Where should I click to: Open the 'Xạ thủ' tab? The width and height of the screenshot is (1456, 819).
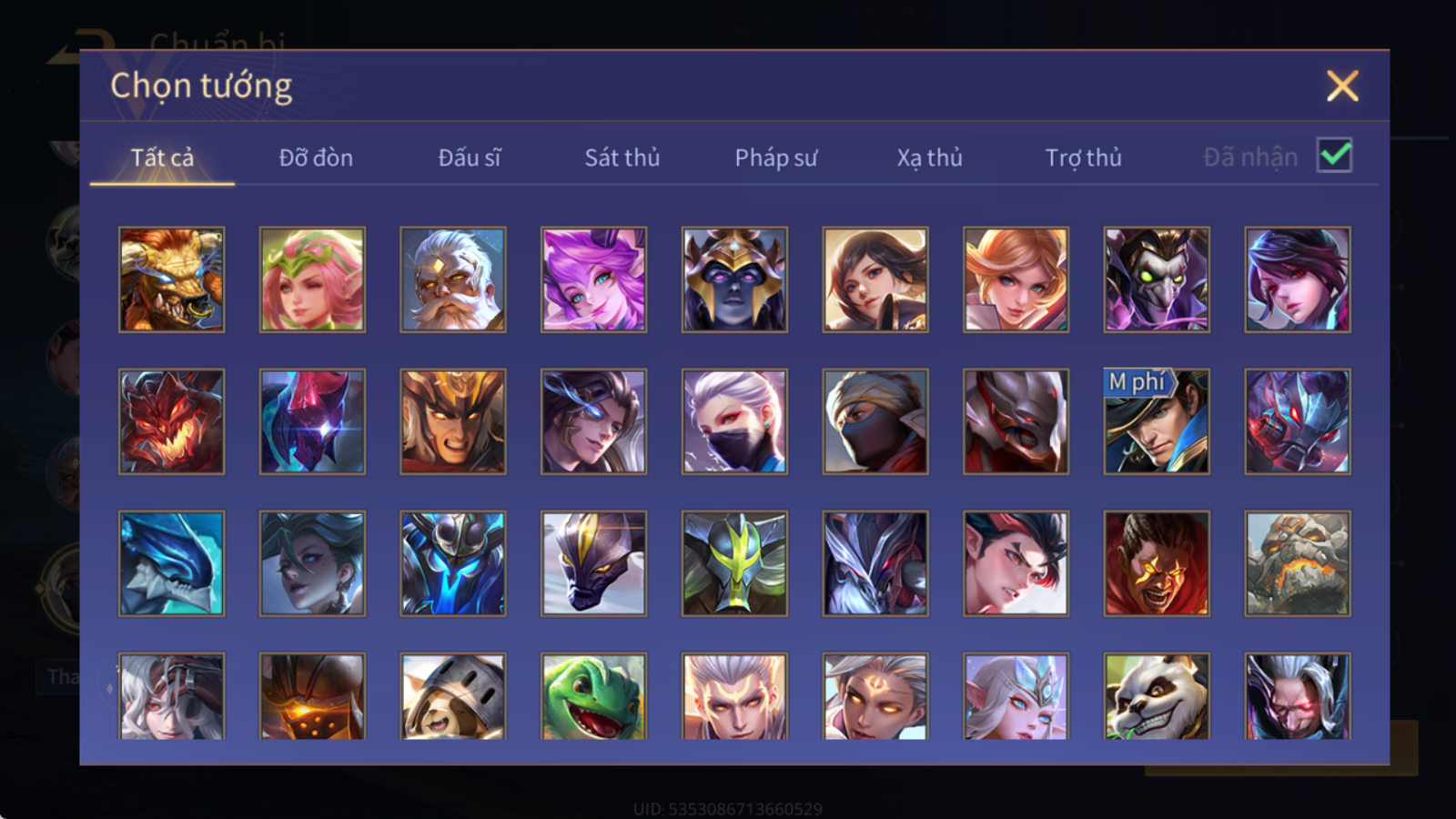929,158
